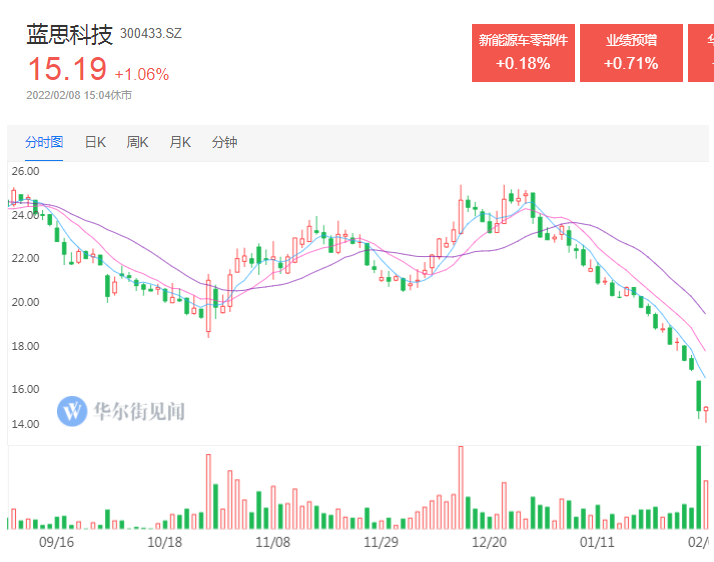Click the 10/18 date axis label
The height and width of the screenshot is (562, 714).
point(164,542)
